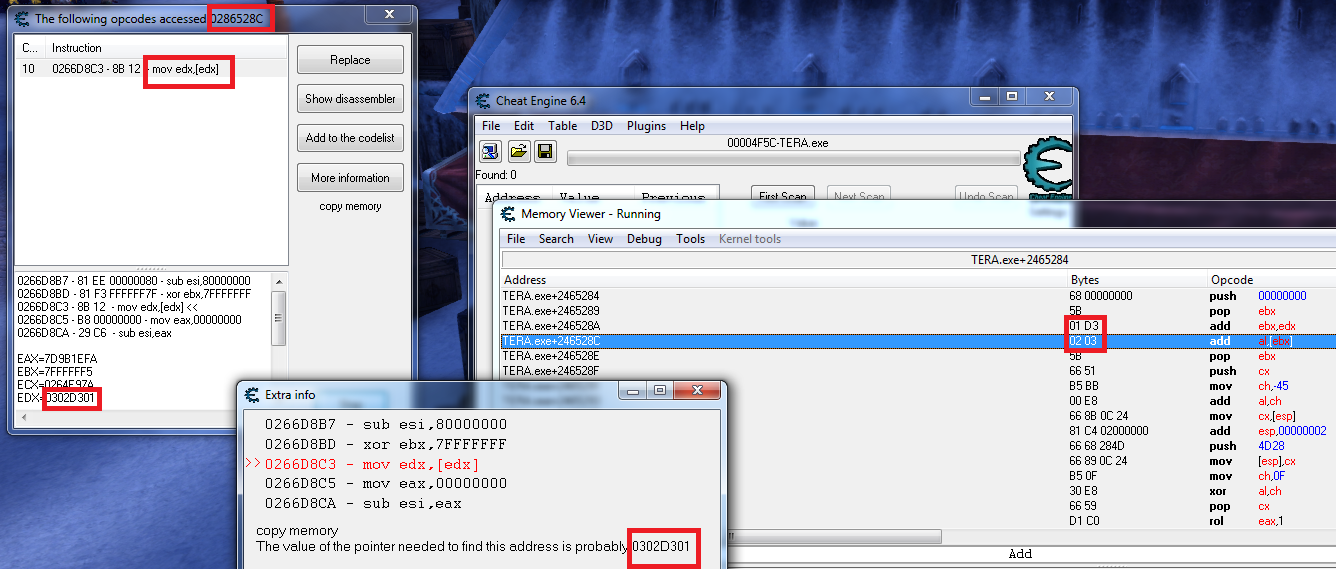Open Memory Viewer's Tools menu
The width and height of the screenshot is (1336, 569).
click(x=690, y=239)
